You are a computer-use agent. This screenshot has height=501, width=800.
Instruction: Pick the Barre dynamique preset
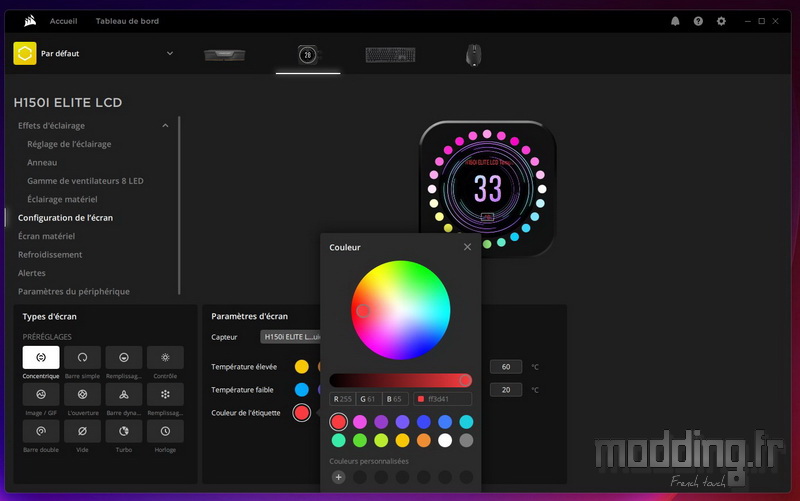pos(123,394)
